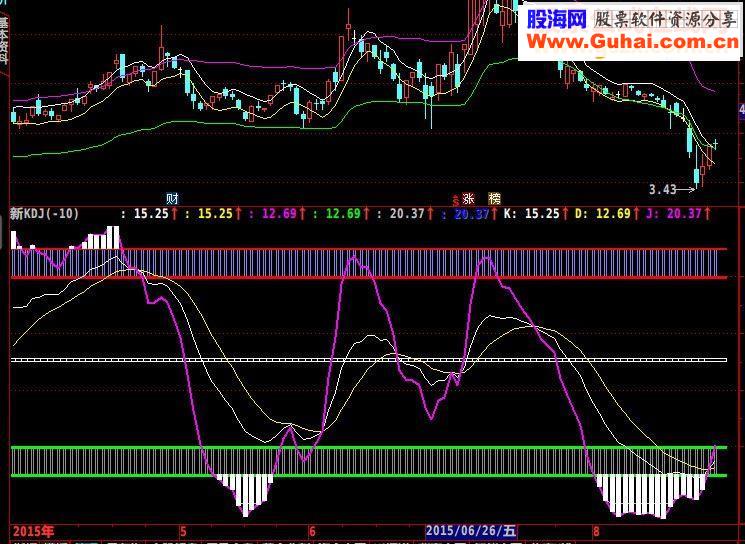The width and height of the screenshot is (745, 544).
Task: Click the 财 financial event marker
Action: (172, 198)
